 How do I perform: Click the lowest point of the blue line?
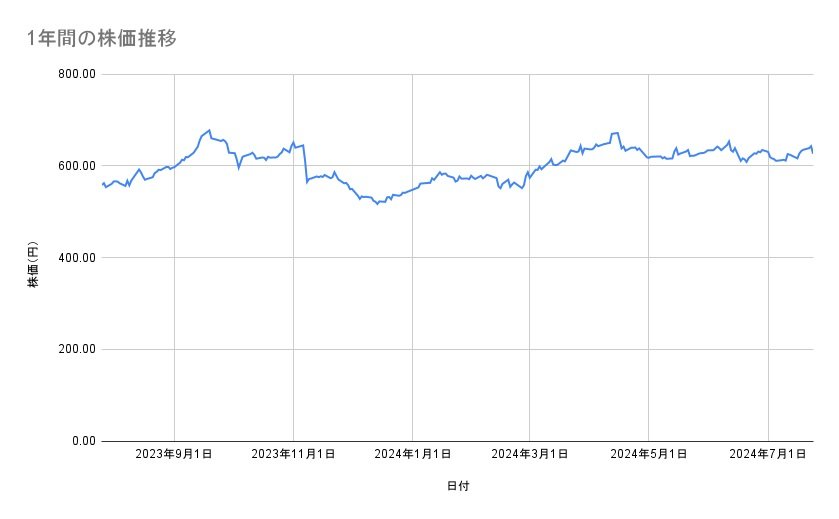coord(377,204)
